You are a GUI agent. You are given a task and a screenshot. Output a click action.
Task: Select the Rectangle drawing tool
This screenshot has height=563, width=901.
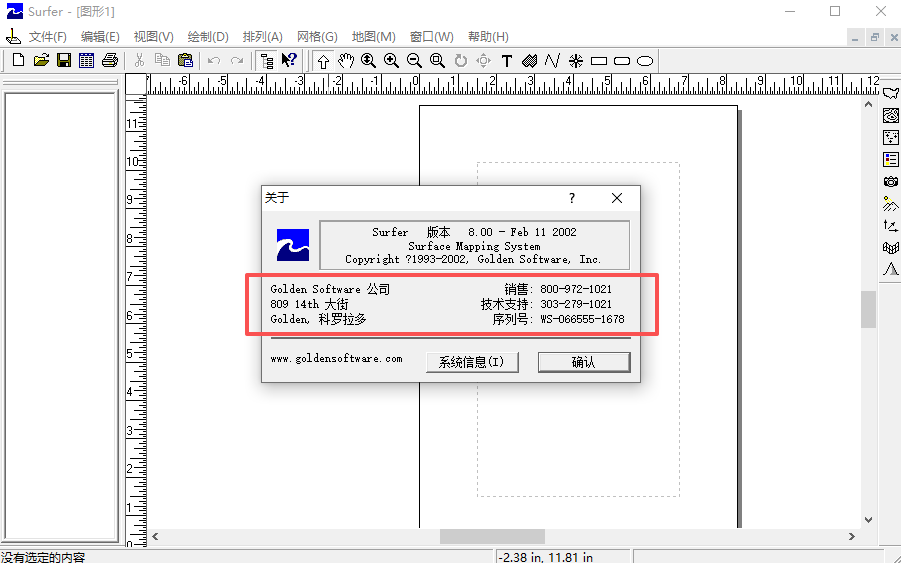(599, 61)
